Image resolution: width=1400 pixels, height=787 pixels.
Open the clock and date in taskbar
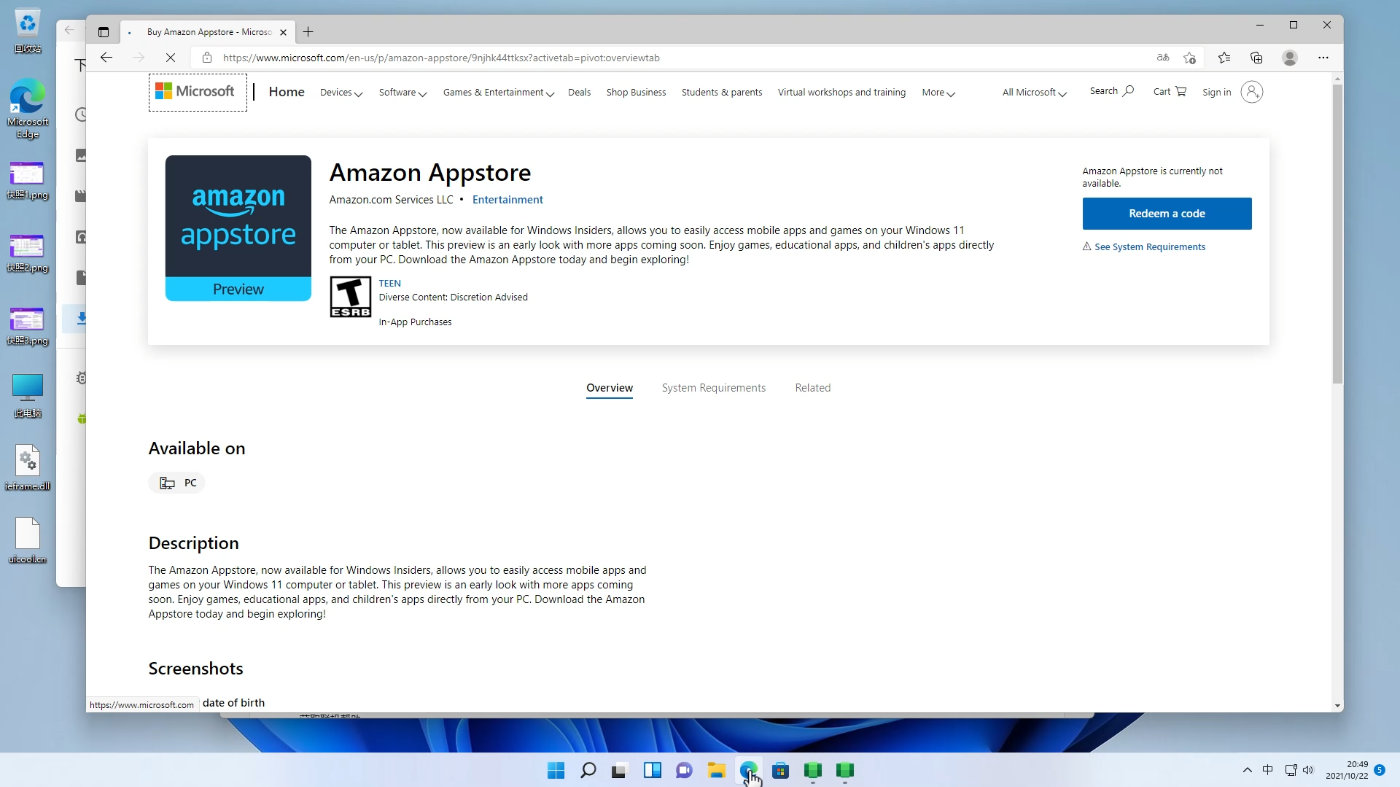[1348, 769]
